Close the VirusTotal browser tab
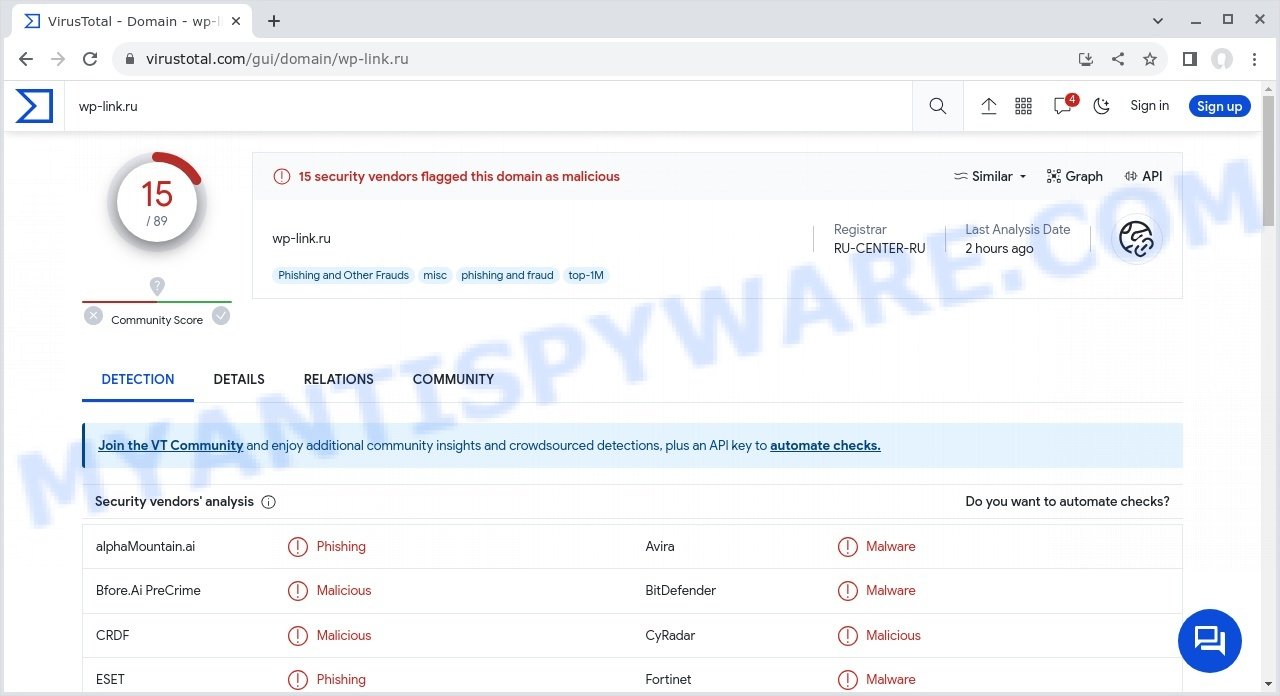Image resolution: width=1280 pixels, height=696 pixels. 236,21
